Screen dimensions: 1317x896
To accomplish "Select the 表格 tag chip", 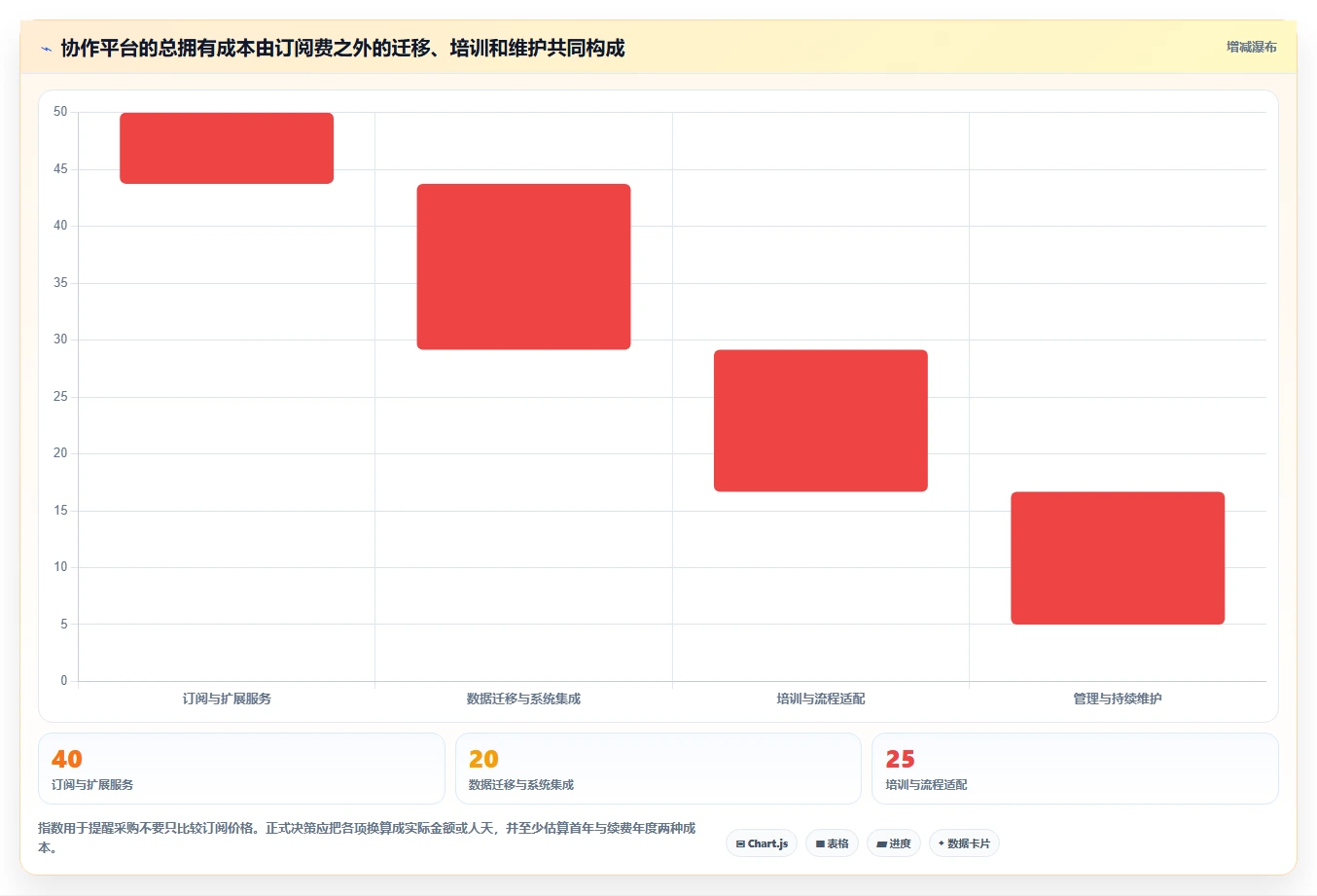I will (x=832, y=843).
